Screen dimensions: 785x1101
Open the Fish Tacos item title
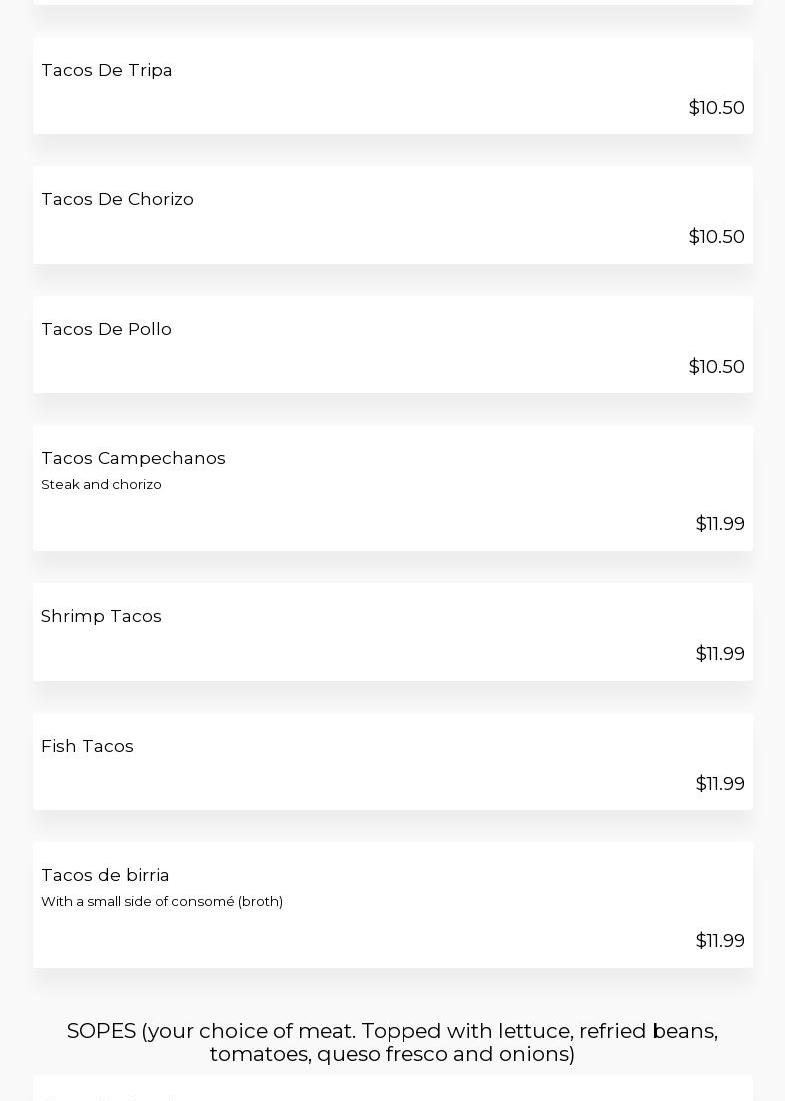coord(87,746)
